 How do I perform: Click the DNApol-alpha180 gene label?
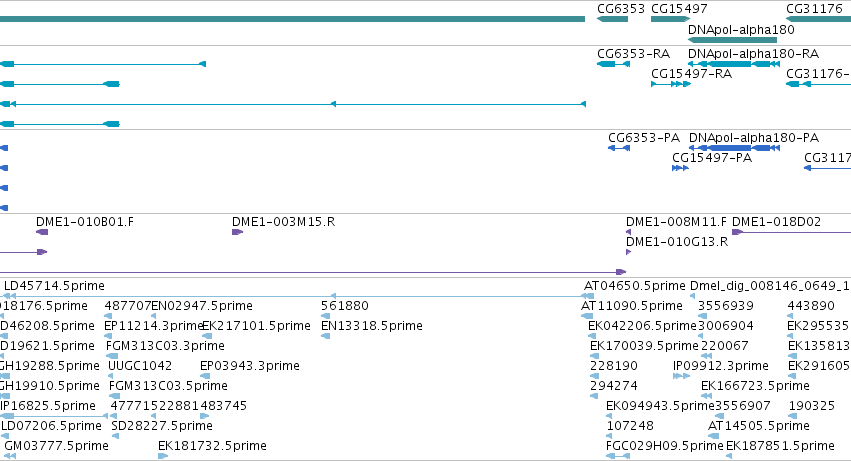pyautogui.click(x=741, y=30)
